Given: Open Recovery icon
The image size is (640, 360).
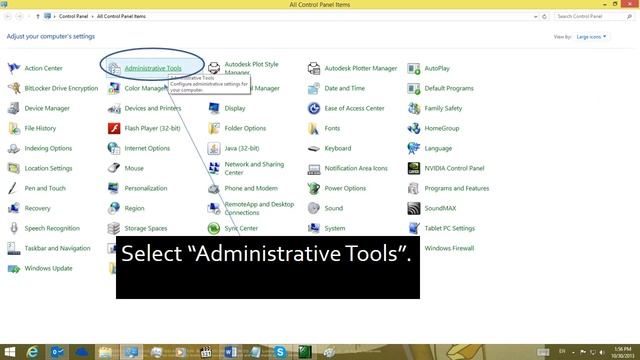Looking at the screenshot, I should pyautogui.click(x=14, y=208).
